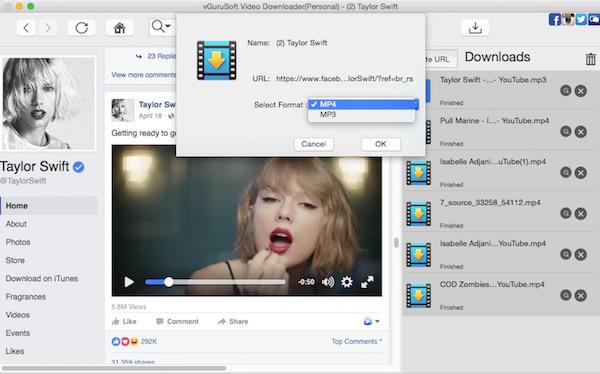Remove Pull Marine YouTube.mp4 download
This screenshot has height=374, width=600.
point(580,132)
